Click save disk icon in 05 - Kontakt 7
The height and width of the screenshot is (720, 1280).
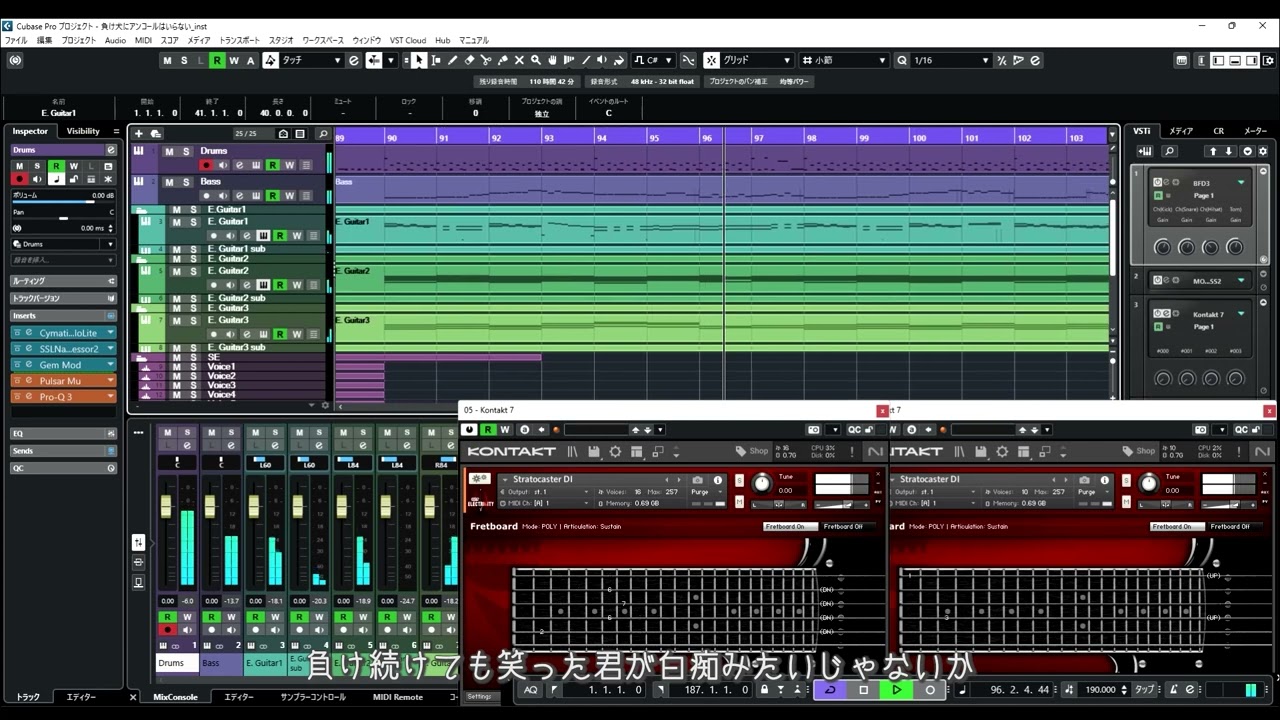[x=594, y=452]
